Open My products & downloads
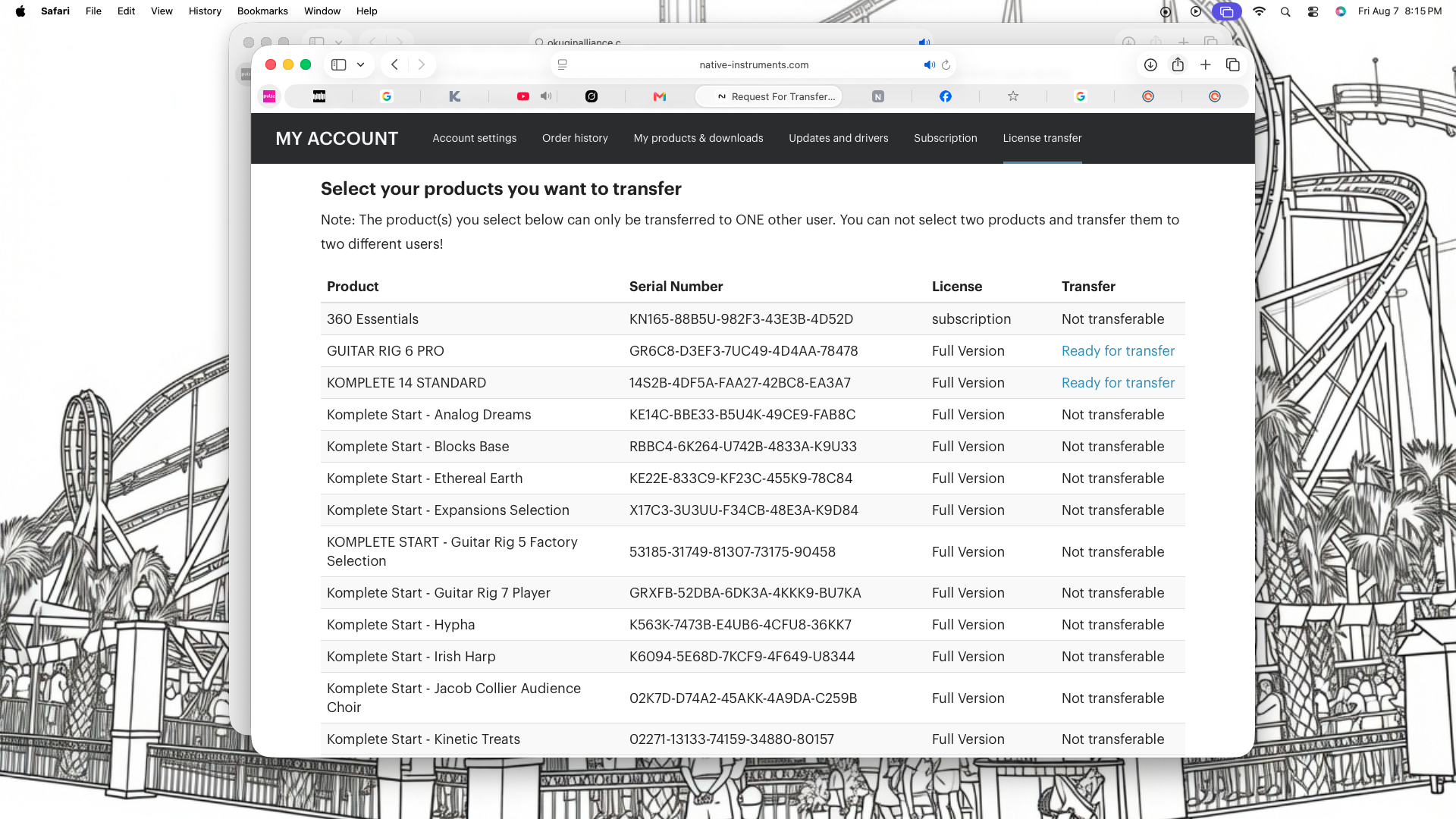This screenshot has height=819, width=1456. click(698, 138)
